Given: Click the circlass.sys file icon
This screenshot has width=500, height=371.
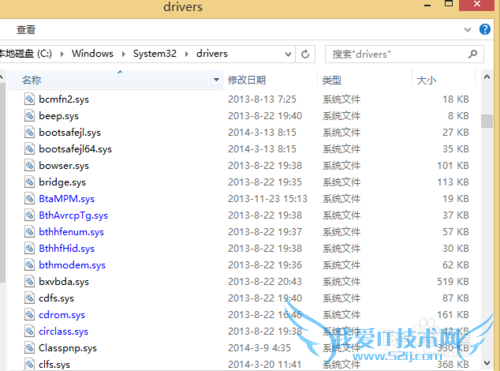Looking at the screenshot, I should tap(29, 331).
